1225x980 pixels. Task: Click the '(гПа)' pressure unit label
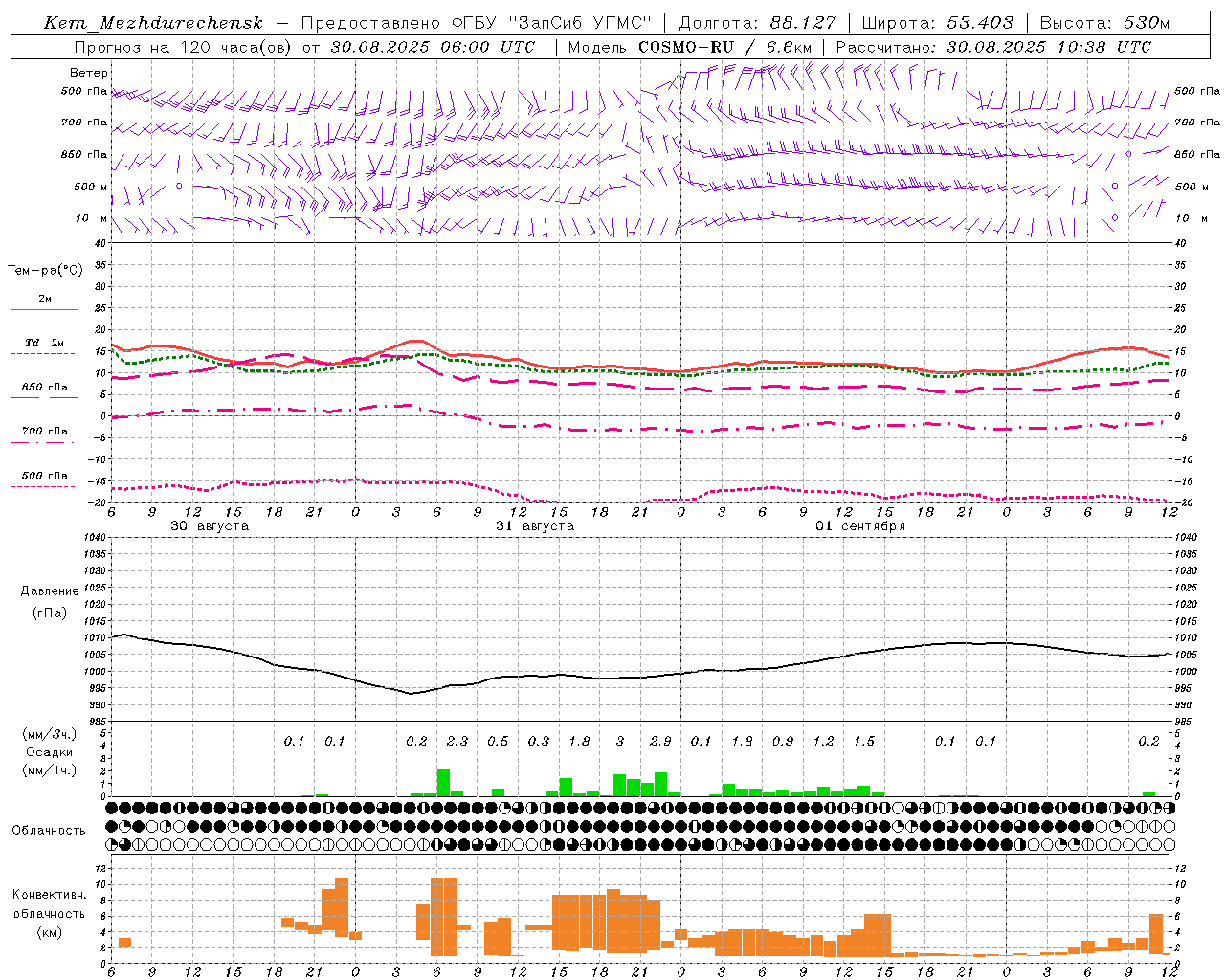tap(50, 612)
